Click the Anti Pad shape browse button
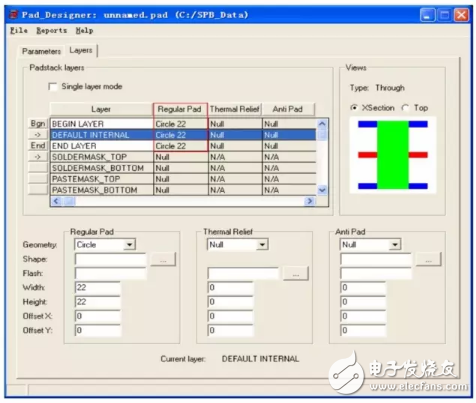Viewport: 476px width, 403px height. [x=429, y=259]
